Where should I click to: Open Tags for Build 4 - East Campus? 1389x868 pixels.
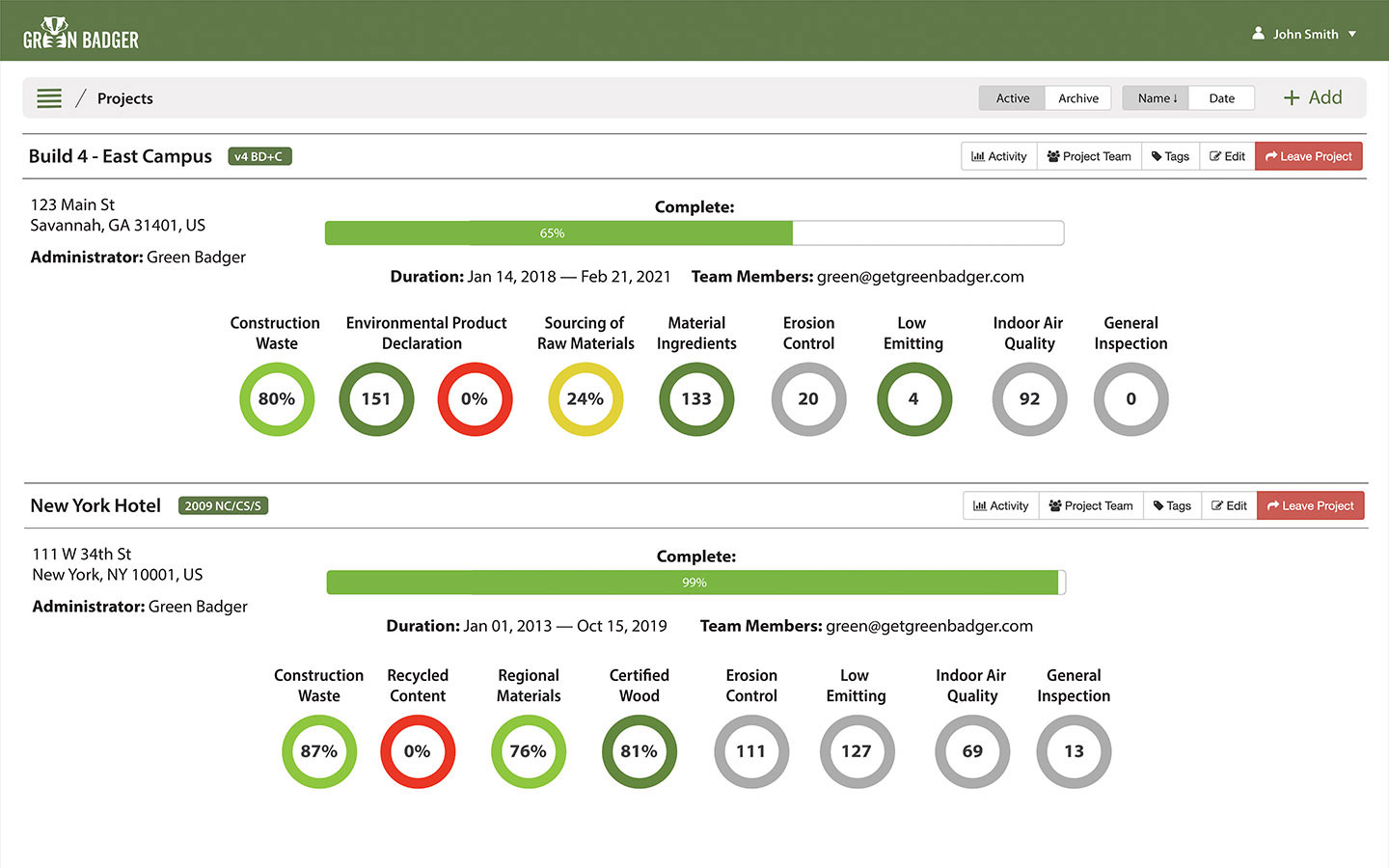click(x=1170, y=156)
